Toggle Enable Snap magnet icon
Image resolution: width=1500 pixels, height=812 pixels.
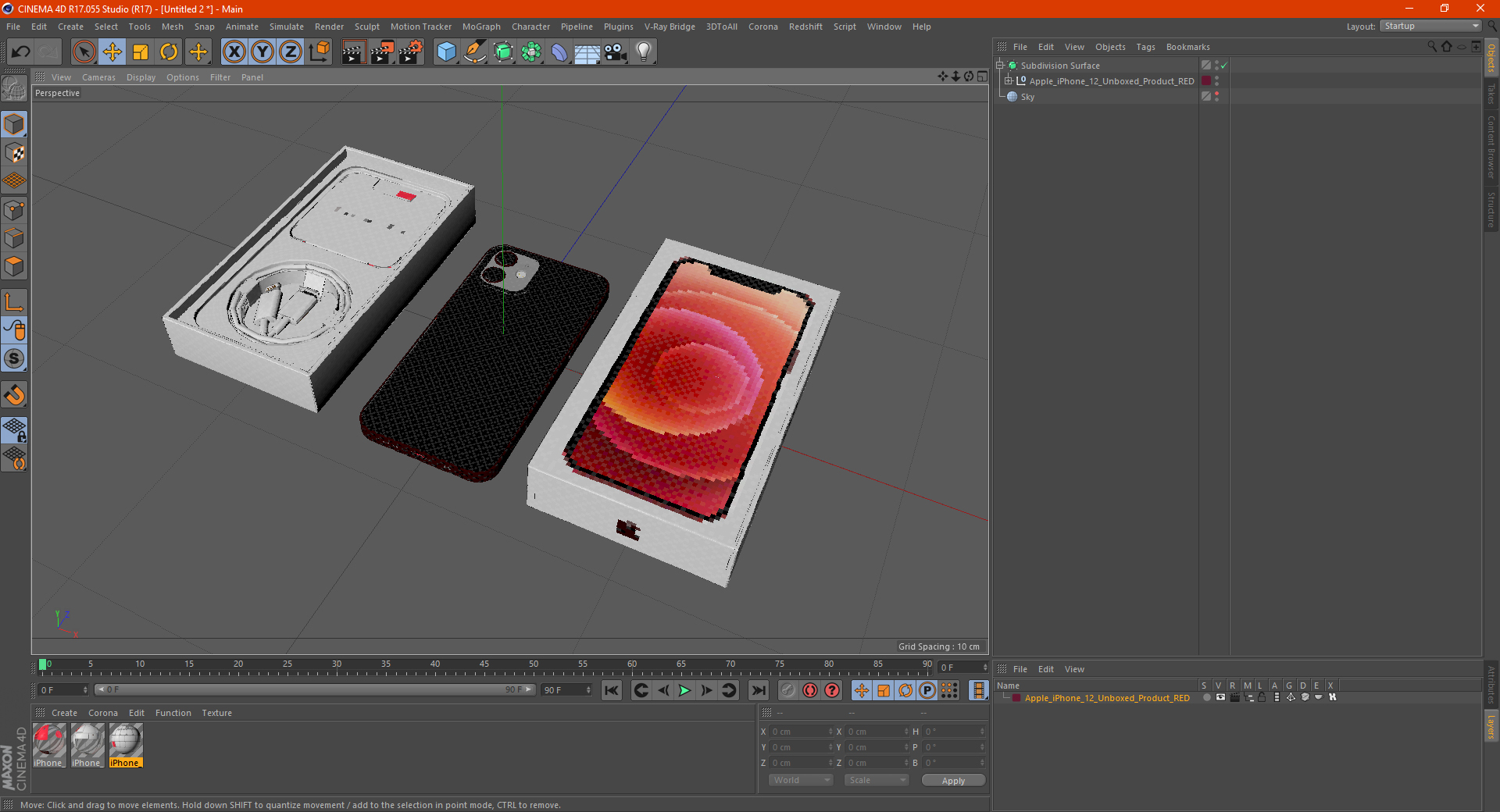click(14, 395)
